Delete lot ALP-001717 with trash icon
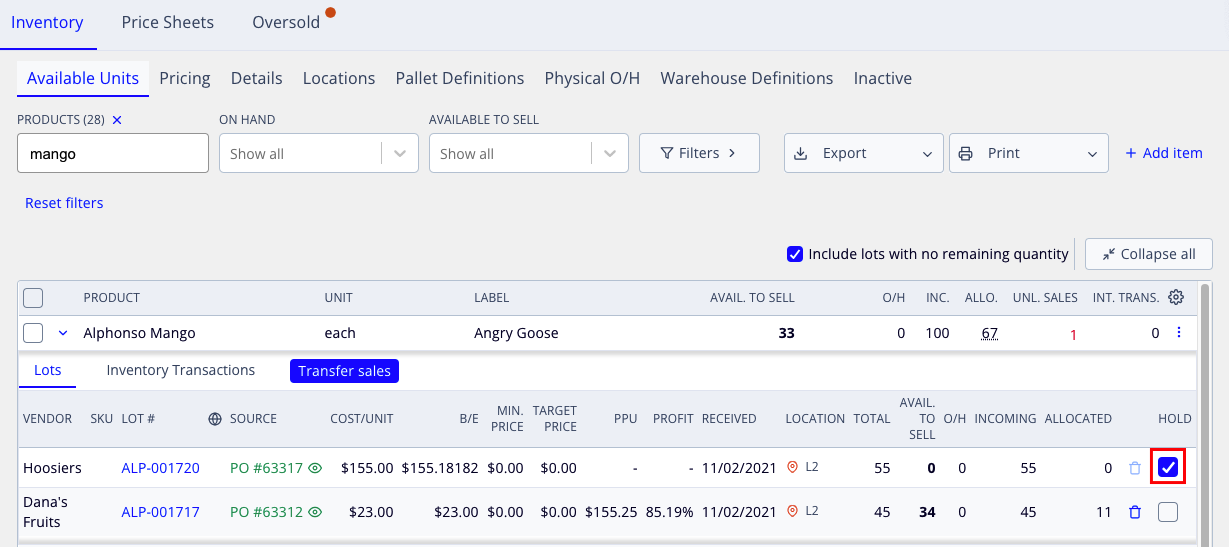1229x547 pixels. (1134, 512)
